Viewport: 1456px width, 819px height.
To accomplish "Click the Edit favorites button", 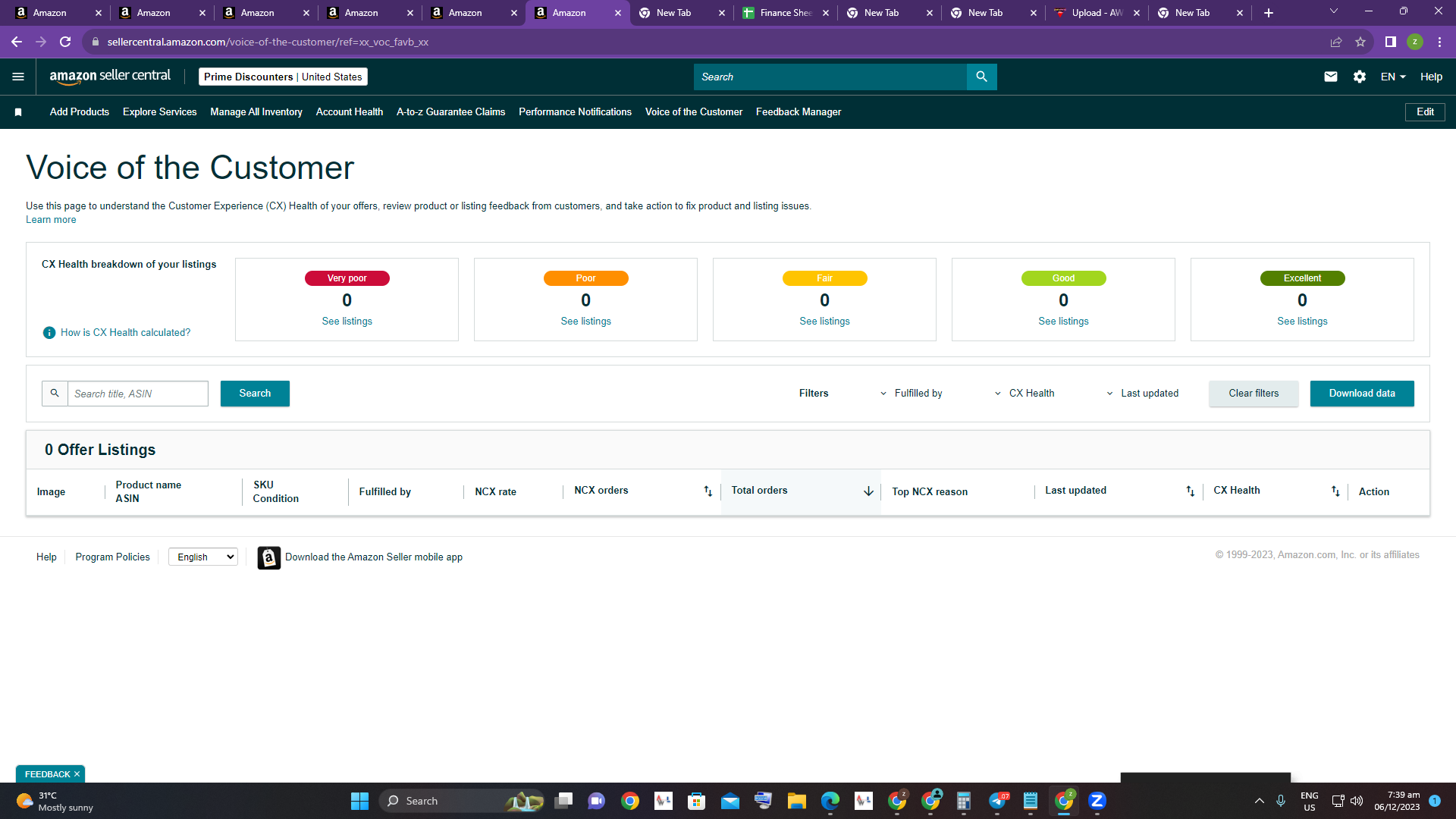I will (1425, 112).
